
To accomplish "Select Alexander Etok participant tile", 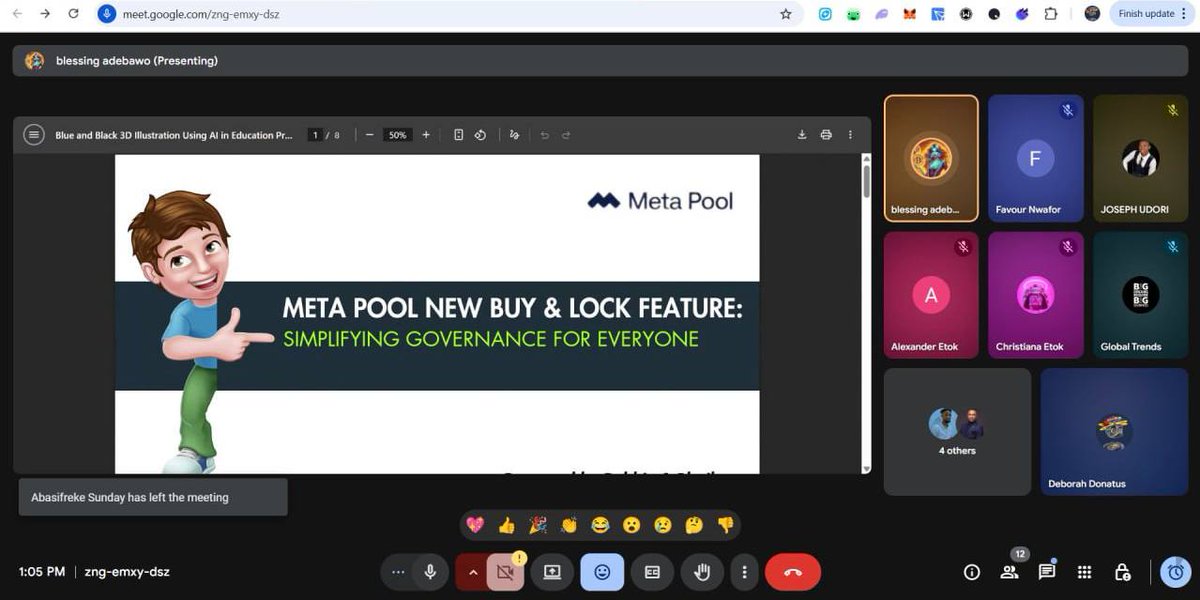I will pyautogui.click(x=932, y=295).
